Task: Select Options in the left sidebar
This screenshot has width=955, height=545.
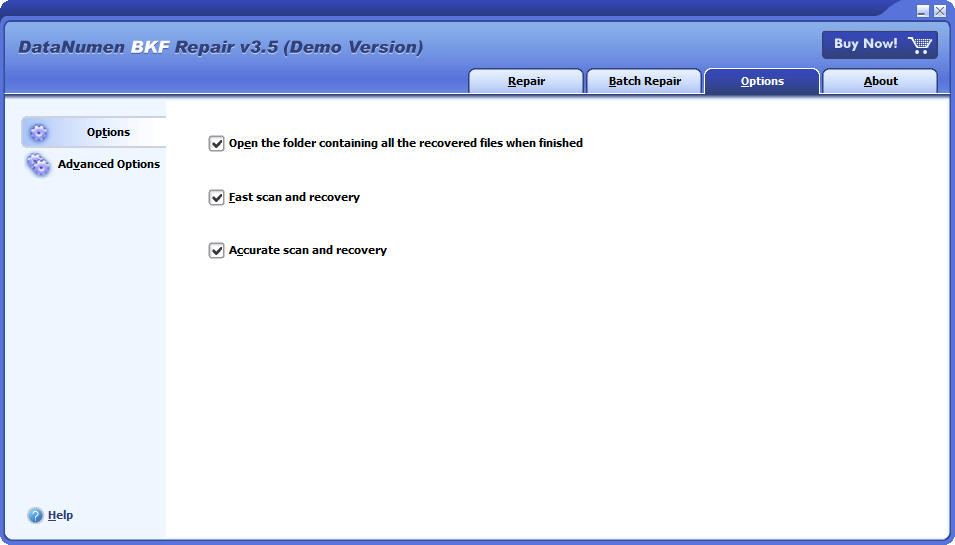Action: pos(94,132)
